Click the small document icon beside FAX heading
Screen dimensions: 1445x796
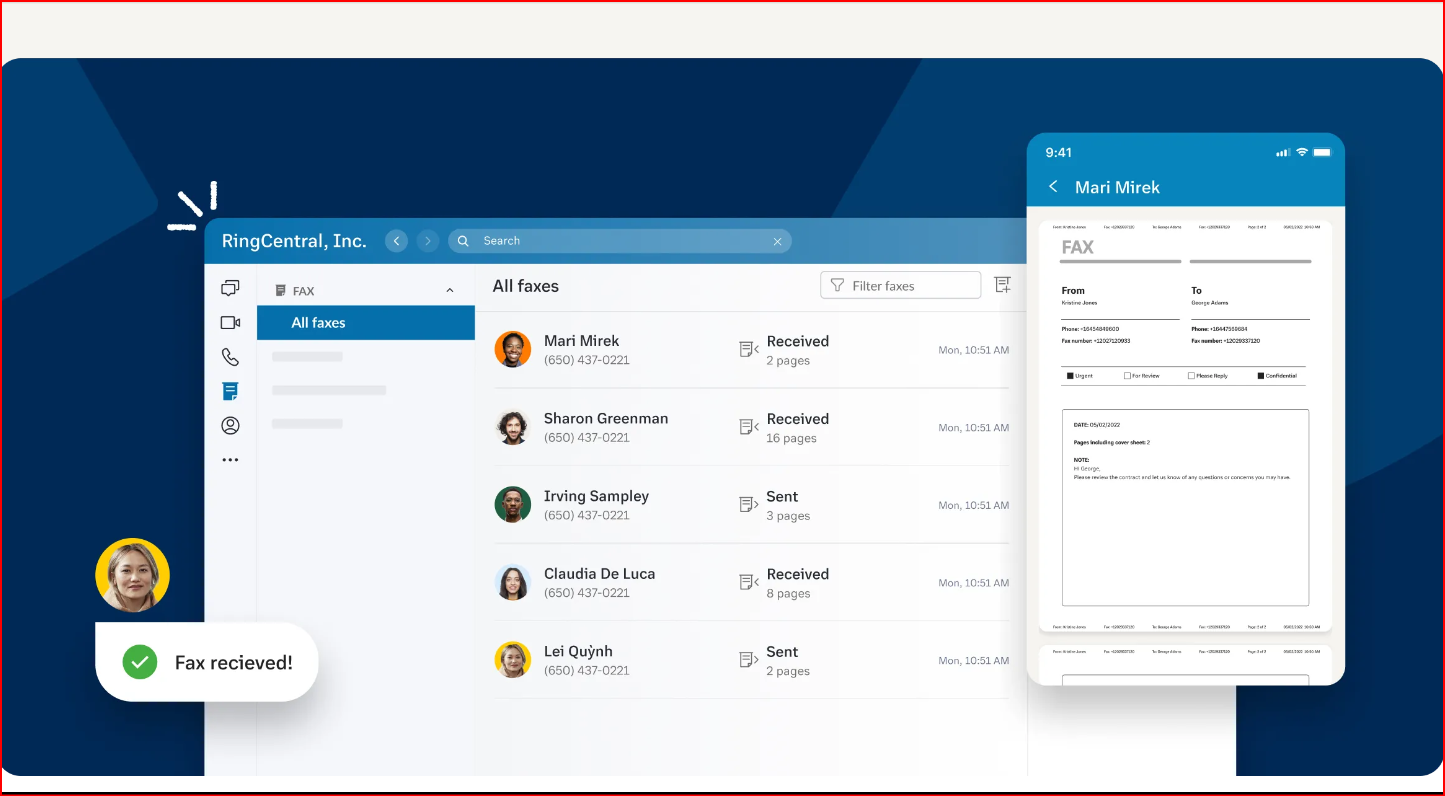(x=280, y=291)
